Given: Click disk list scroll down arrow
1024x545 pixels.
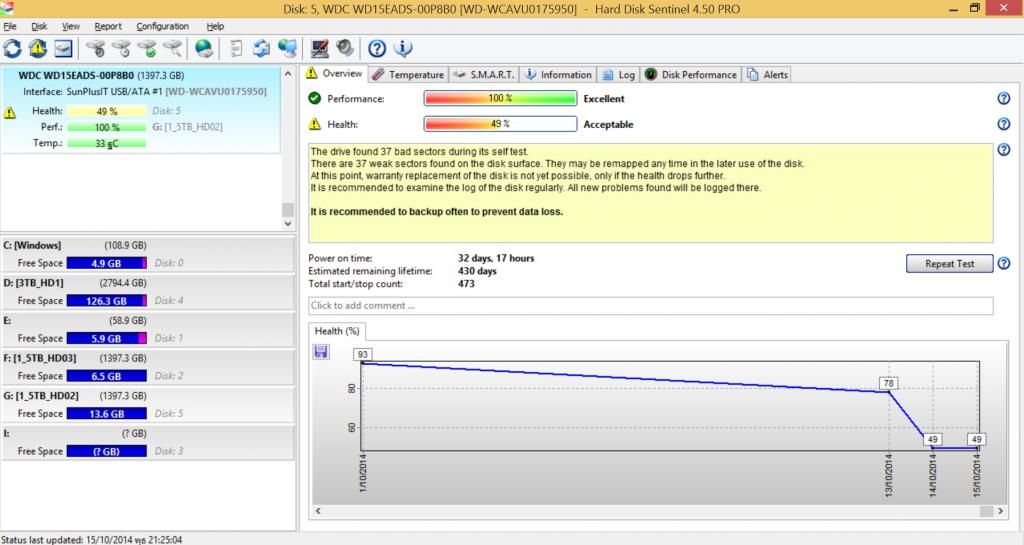Looking at the screenshot, I should coord(288,223).
